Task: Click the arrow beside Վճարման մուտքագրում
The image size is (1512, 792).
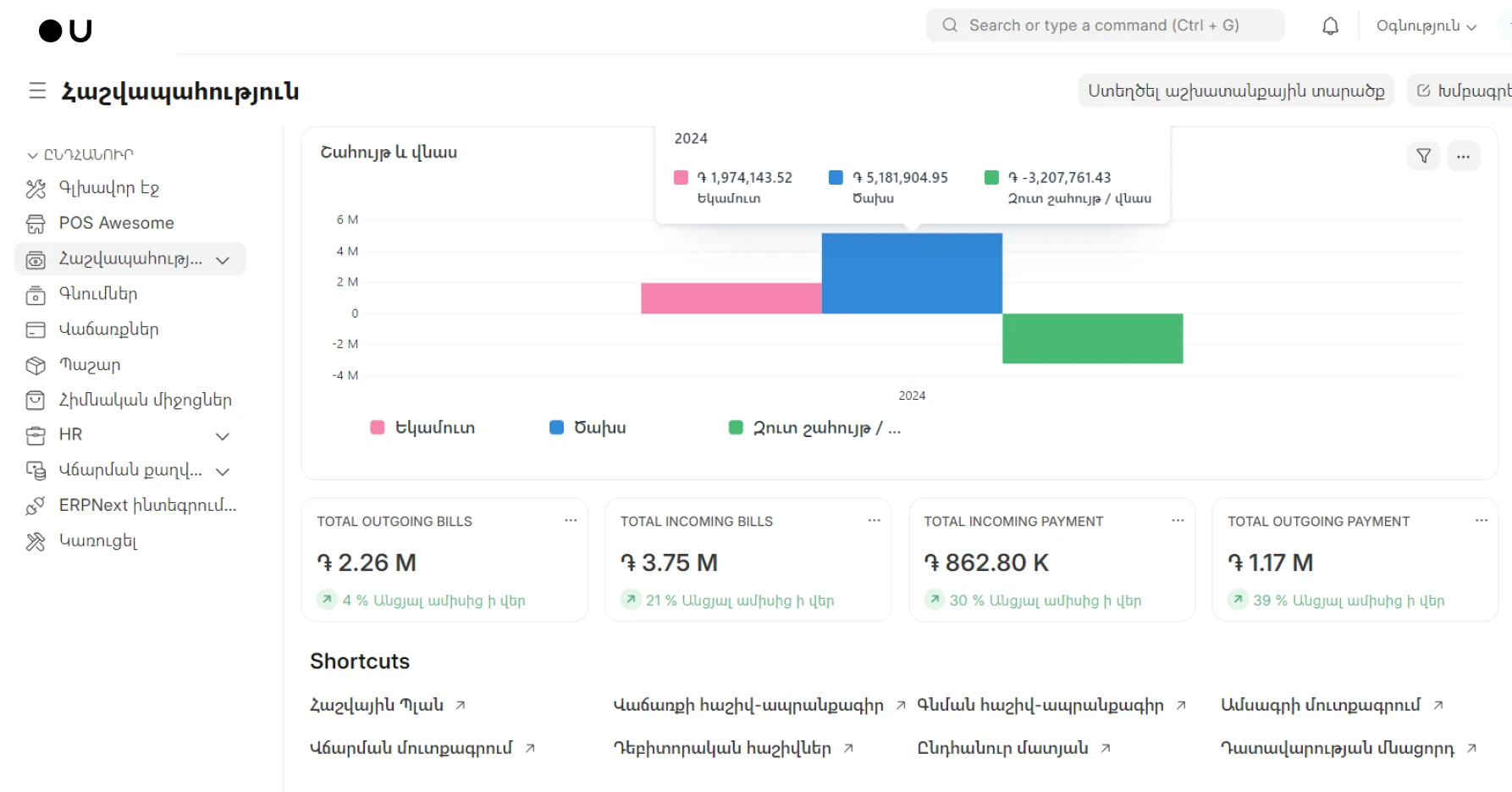Action: [x=530, y=748]
